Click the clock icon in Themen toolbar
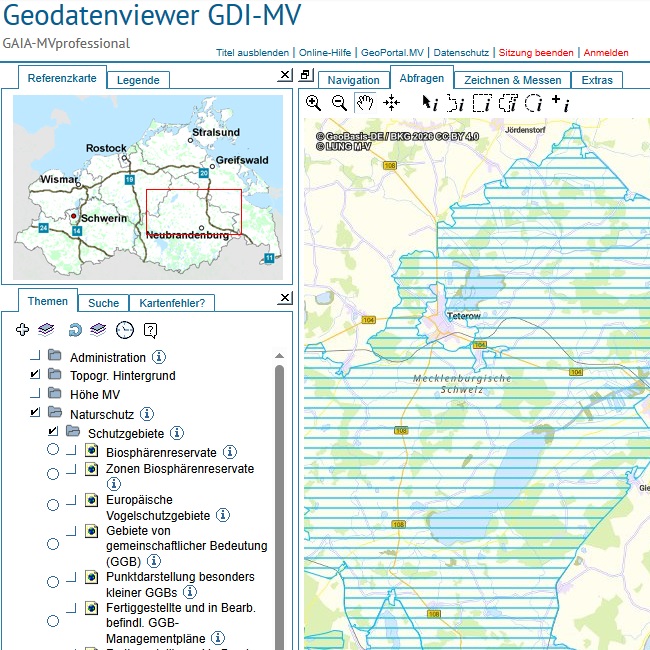Viewport: 650px width, 650px height. tap(125, 330)
